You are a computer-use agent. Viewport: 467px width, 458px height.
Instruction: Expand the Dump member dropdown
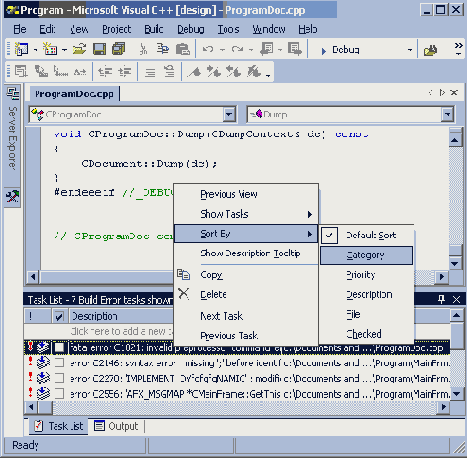[447, 114]
